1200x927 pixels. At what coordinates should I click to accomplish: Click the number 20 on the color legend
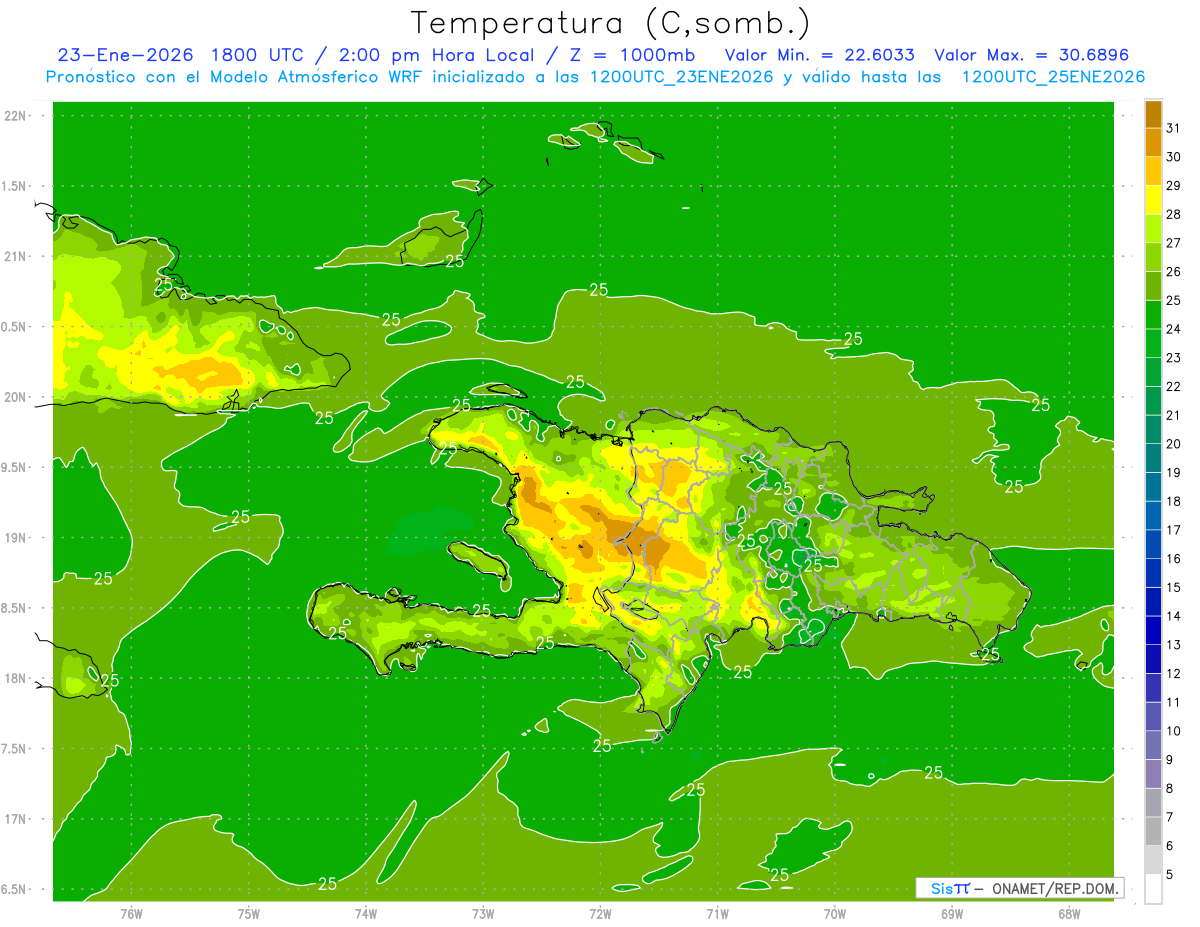click(1173, 444)
